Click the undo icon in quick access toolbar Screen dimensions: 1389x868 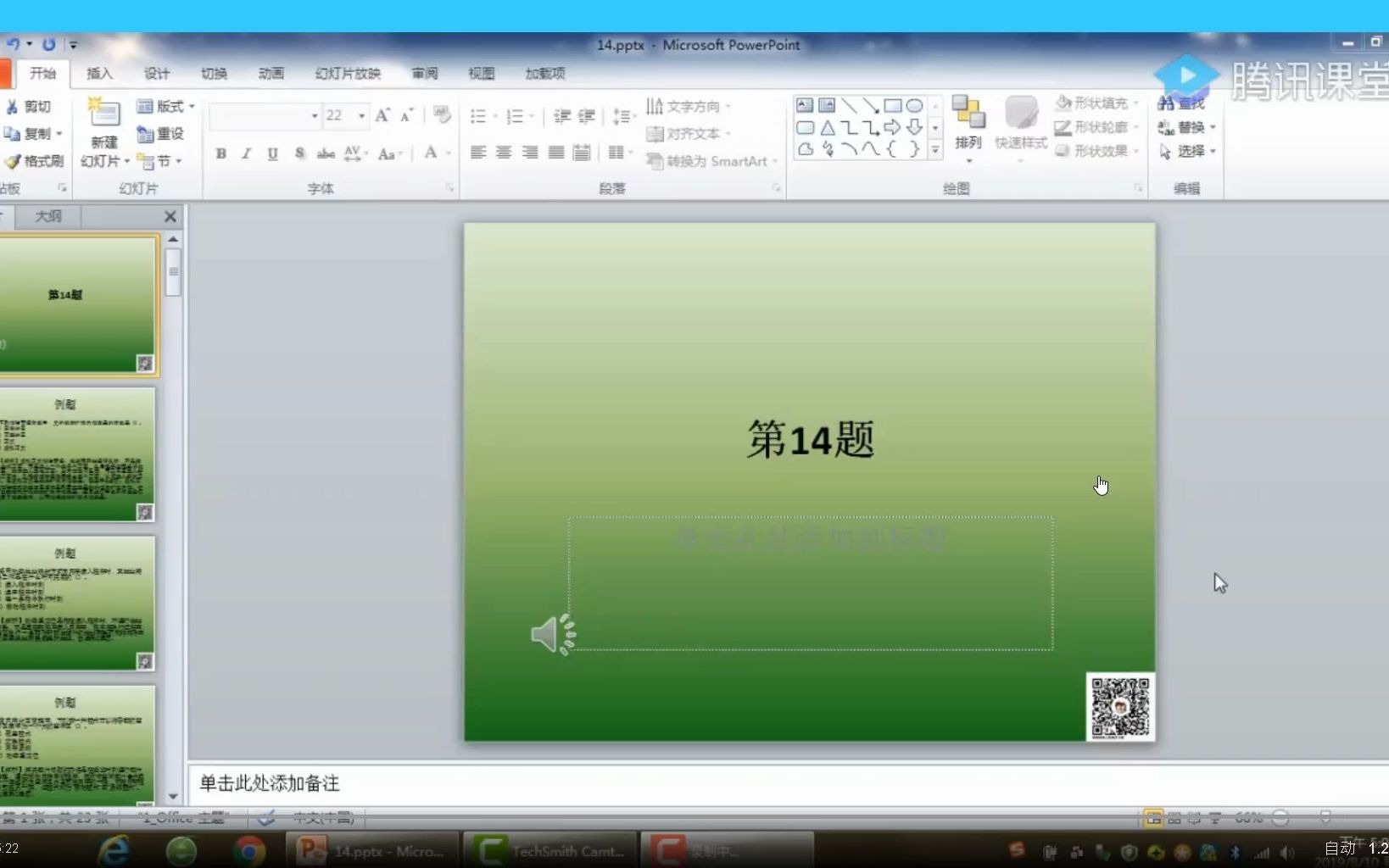(13, 44)
